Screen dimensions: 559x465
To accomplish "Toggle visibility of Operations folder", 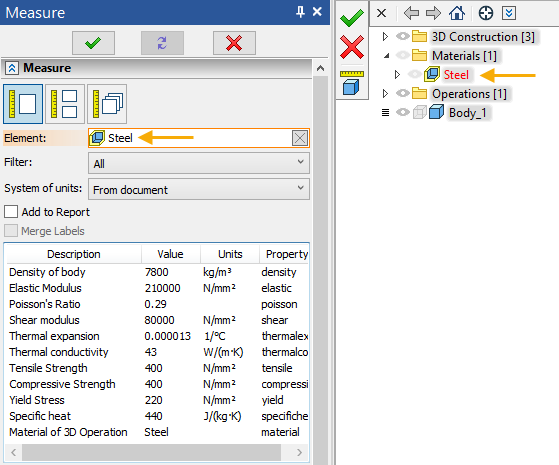I will click(403, 93).
